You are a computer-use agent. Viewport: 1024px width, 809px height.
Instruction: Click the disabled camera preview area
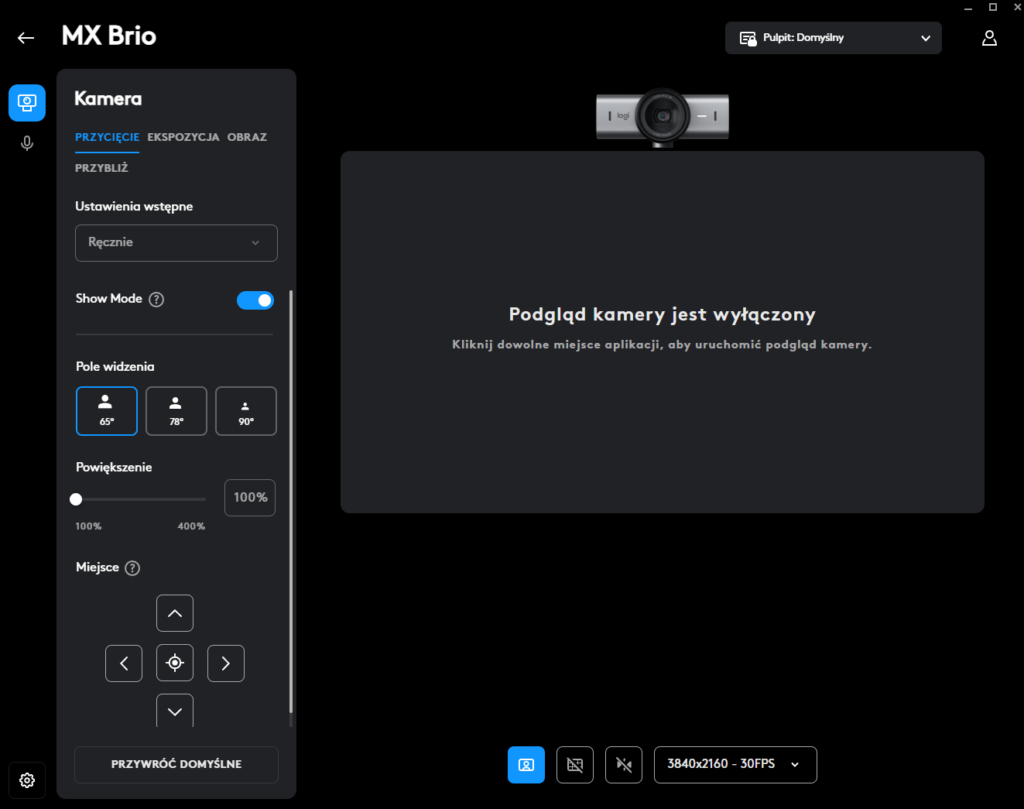pyautogui.click(x=662, y=332)
